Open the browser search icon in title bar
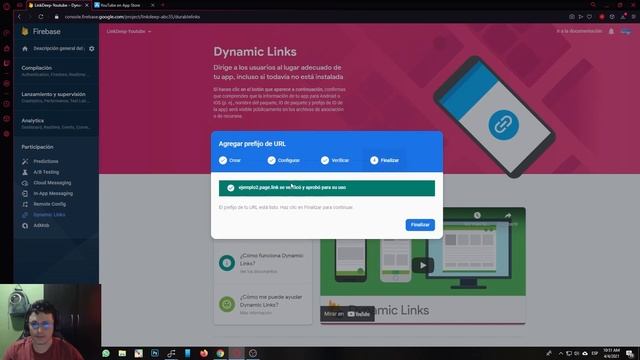Viewport: 640px width, 360px height. pos(593,5)
